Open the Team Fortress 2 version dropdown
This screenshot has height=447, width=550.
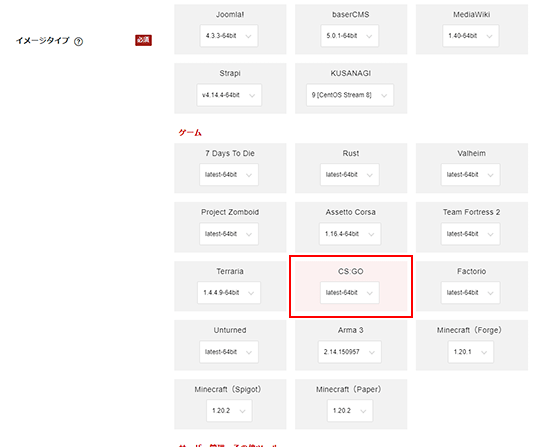pyautogui.click(x=470, y=234)
